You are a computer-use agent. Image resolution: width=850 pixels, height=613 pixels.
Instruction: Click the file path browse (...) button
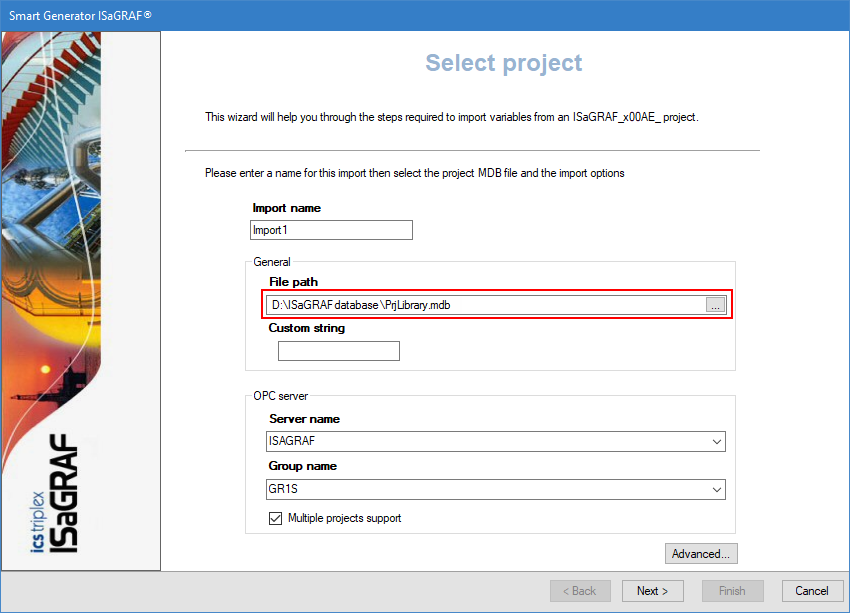point(715,306)
